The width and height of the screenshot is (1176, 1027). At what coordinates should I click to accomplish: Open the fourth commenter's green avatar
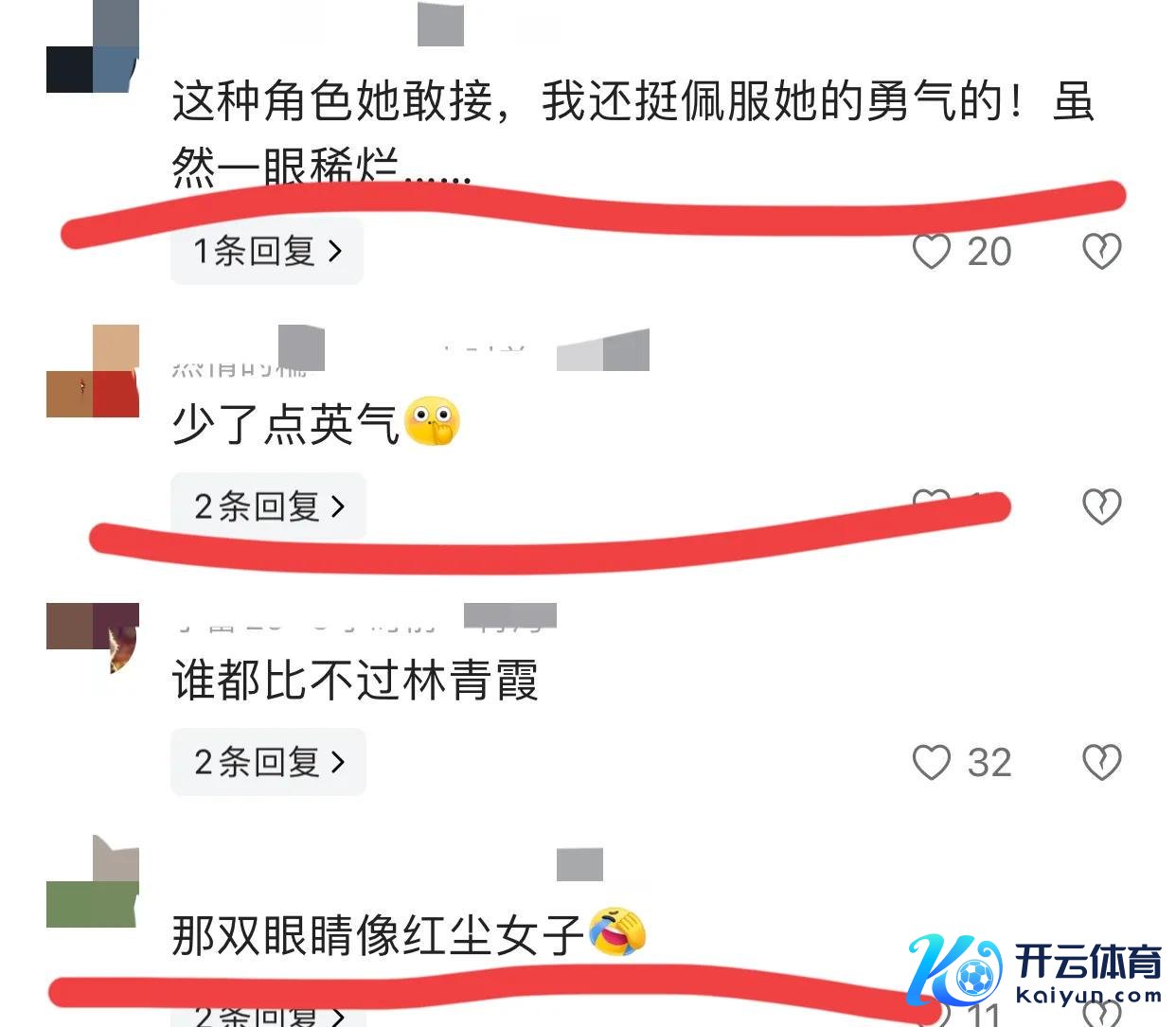coord(93,882)
